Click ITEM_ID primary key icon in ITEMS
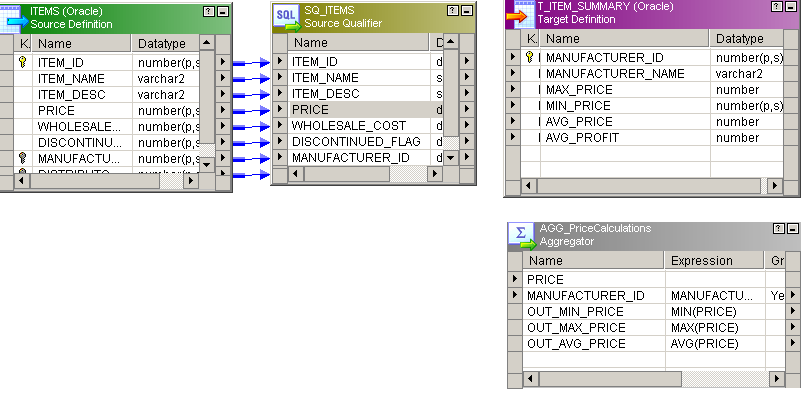The width and height of the screenshot is (803, 394). (x=22, y=63)
